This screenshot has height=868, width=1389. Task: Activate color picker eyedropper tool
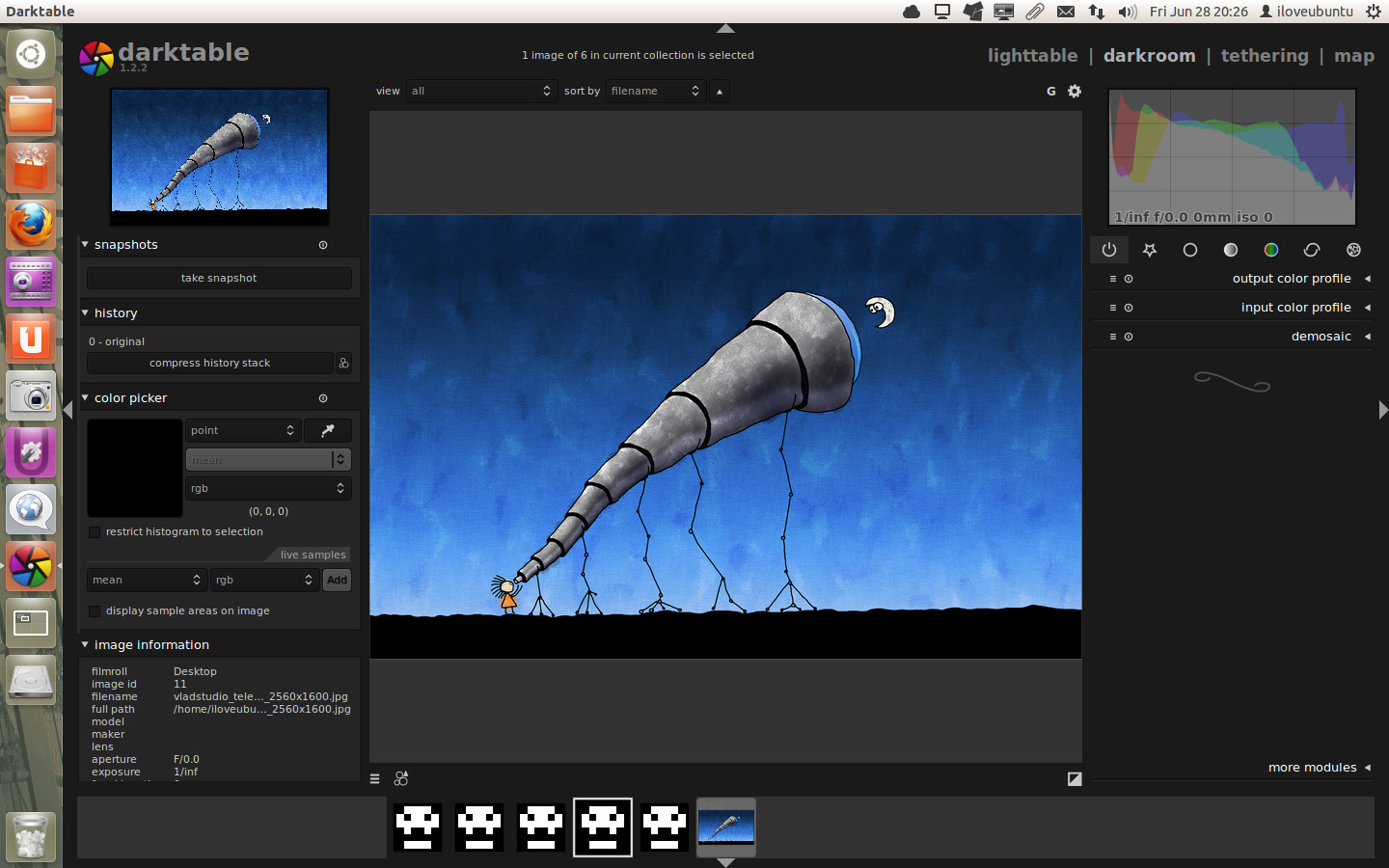(x=328, y=430)
